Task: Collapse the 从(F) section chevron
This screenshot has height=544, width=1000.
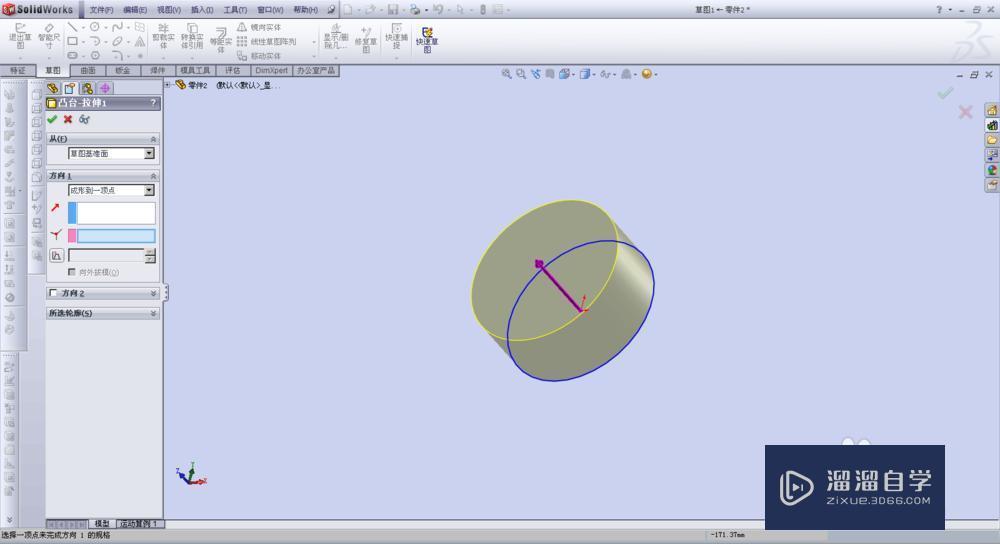Action: point(153,138)
